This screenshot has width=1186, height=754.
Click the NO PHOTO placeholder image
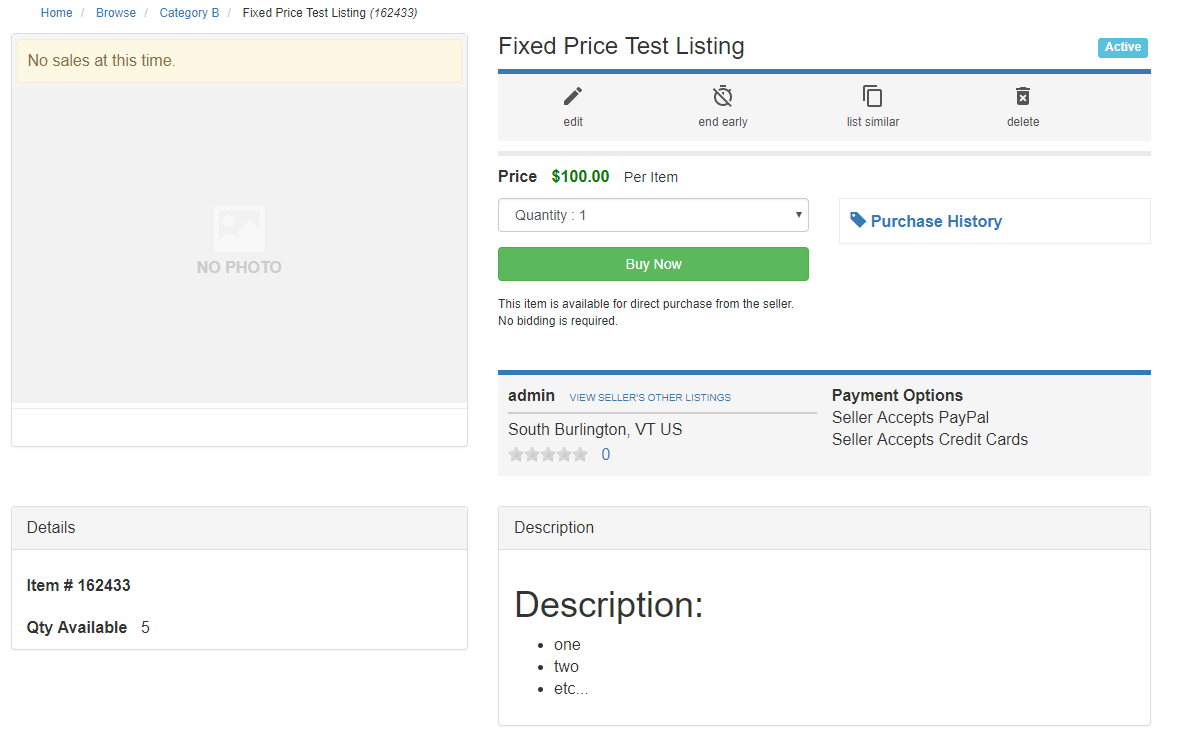[x=239, y=240]
